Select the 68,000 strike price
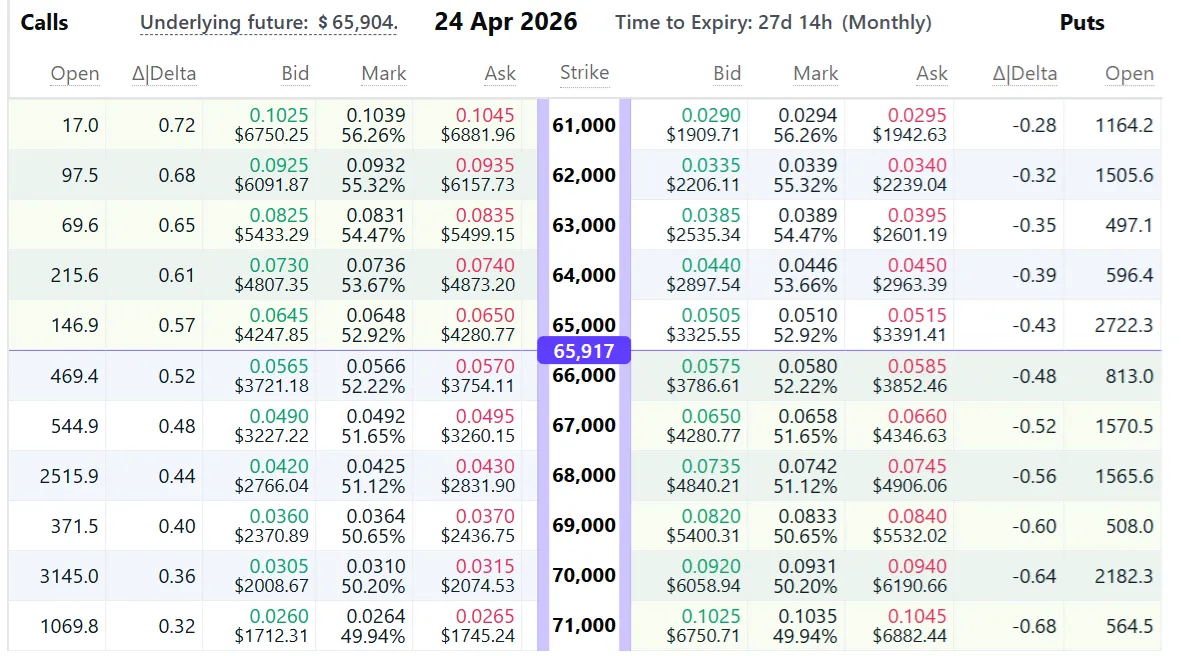The width and height of the screenshot is (1181, 656). tap(585, 475)
